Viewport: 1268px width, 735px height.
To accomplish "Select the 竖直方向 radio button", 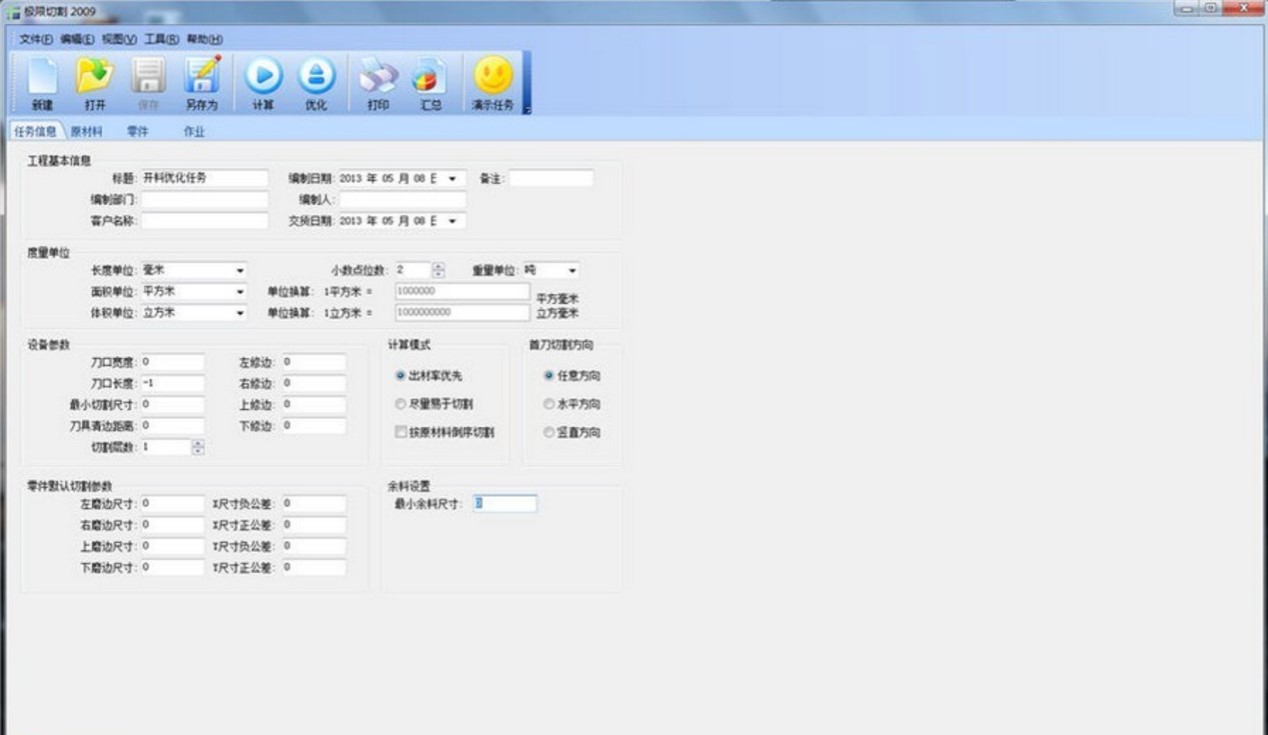I will click(x=548, y=432).
